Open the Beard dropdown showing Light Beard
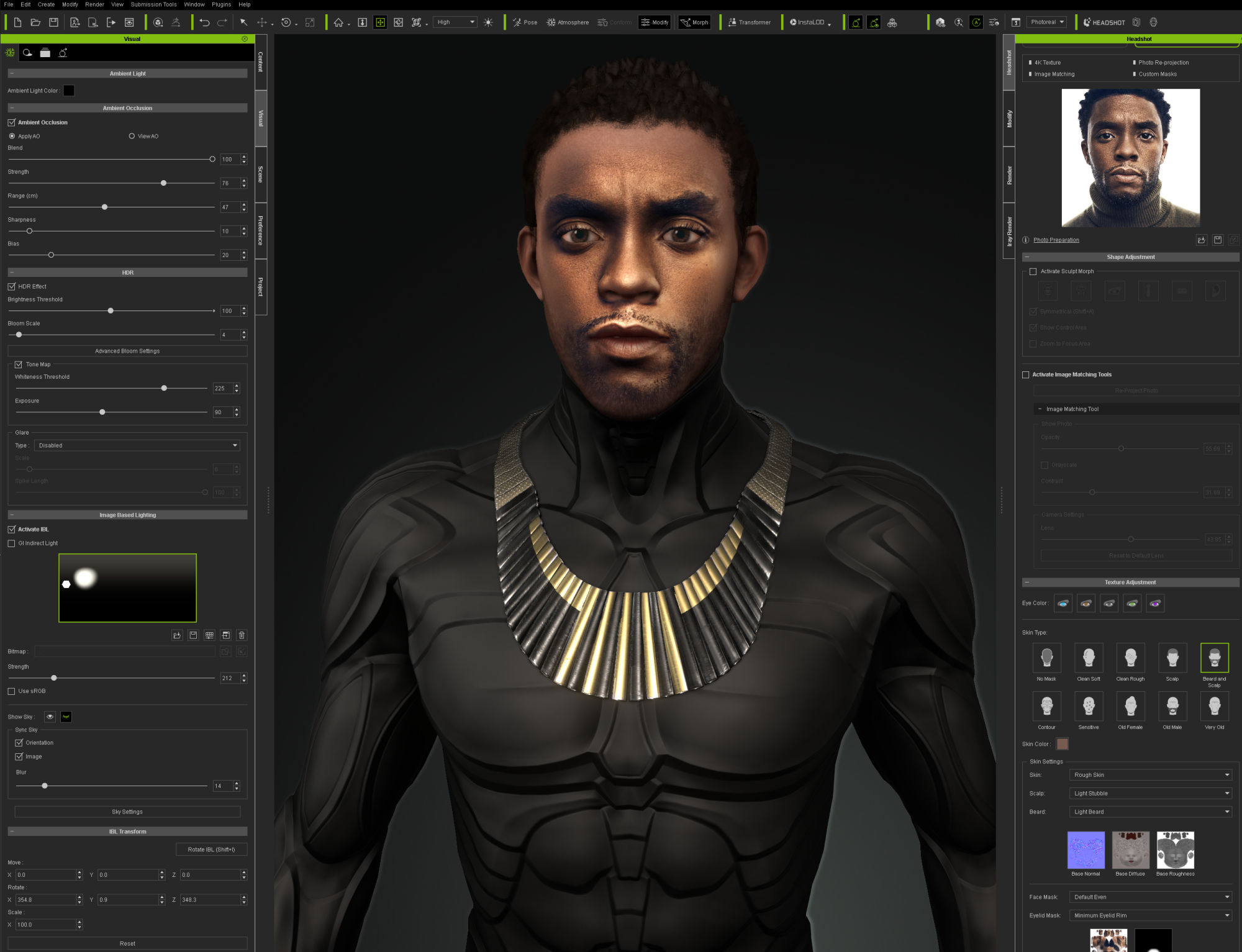 pos(1151,812)
